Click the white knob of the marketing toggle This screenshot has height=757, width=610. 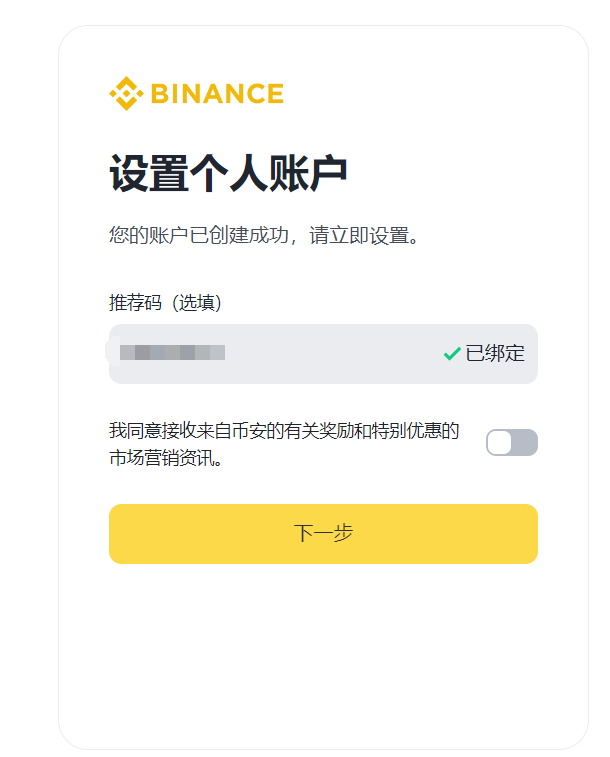coord(500,442)
